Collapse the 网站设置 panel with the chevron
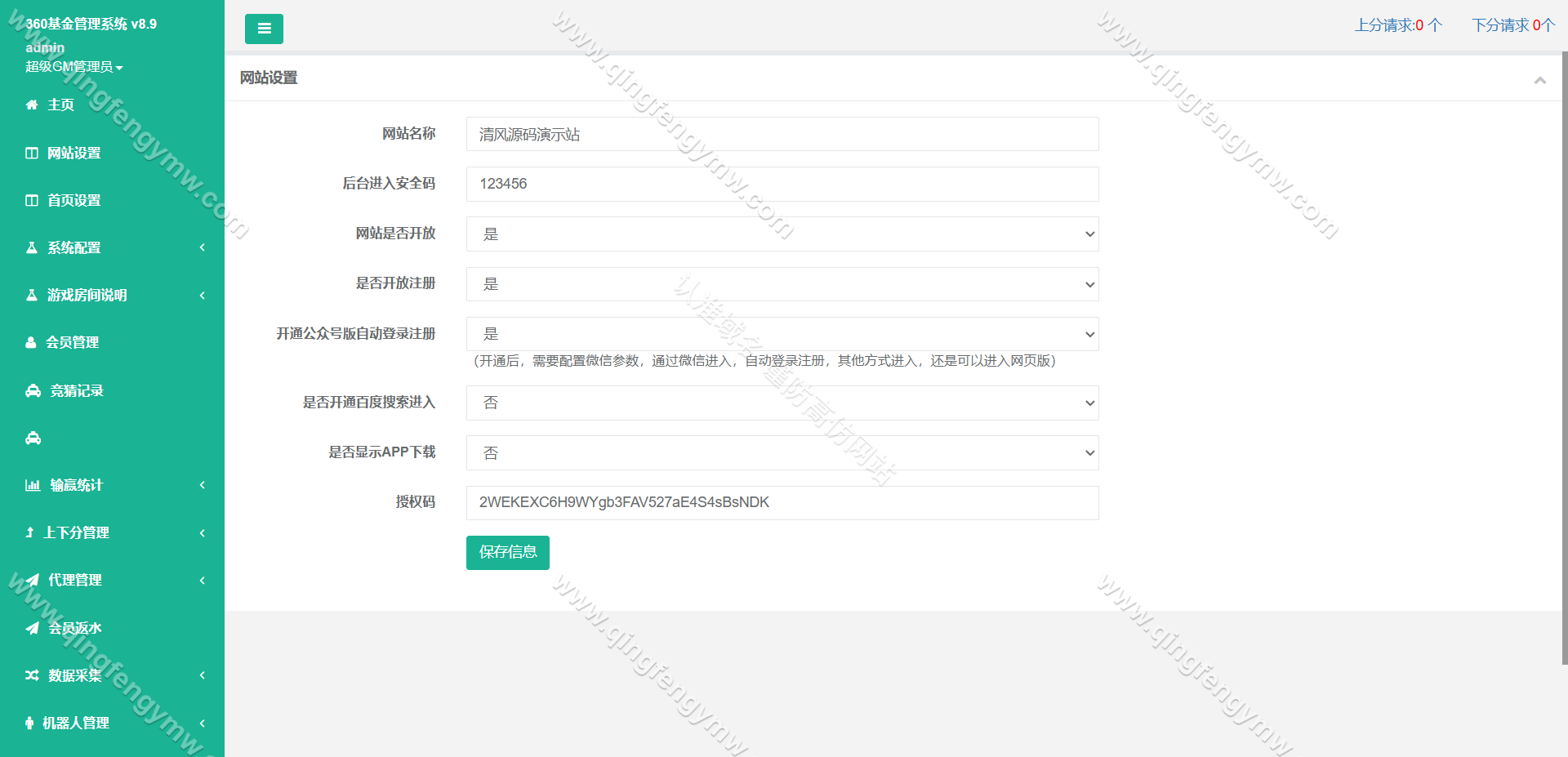Viewport: 1568px width, 757px height. [x=1539, y=80]
